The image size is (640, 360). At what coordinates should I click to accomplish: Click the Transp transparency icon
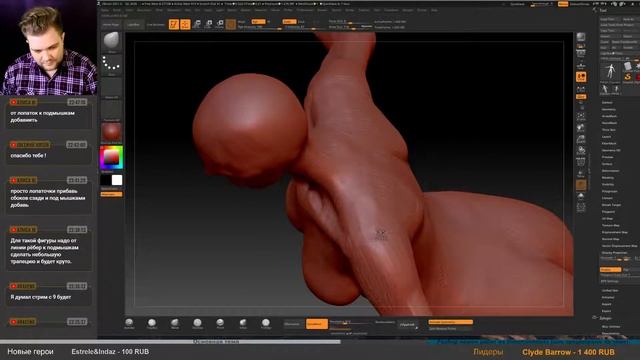pos(581,173)
